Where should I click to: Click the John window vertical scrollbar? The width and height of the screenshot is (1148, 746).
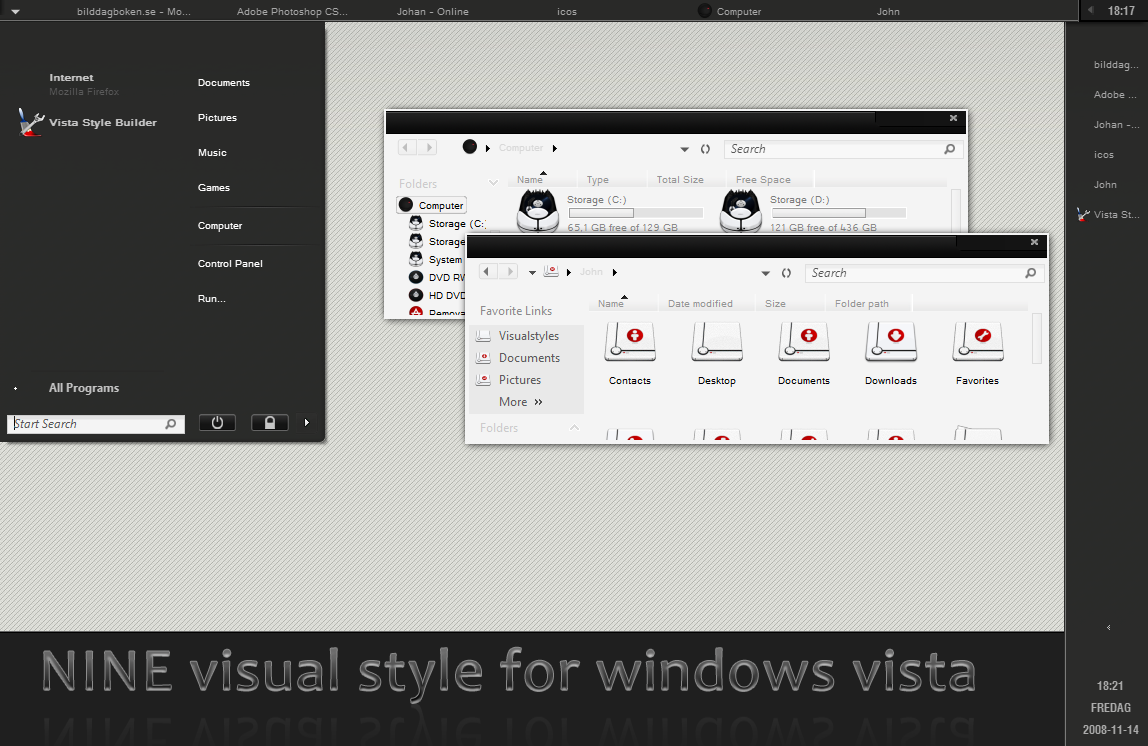1036,338
